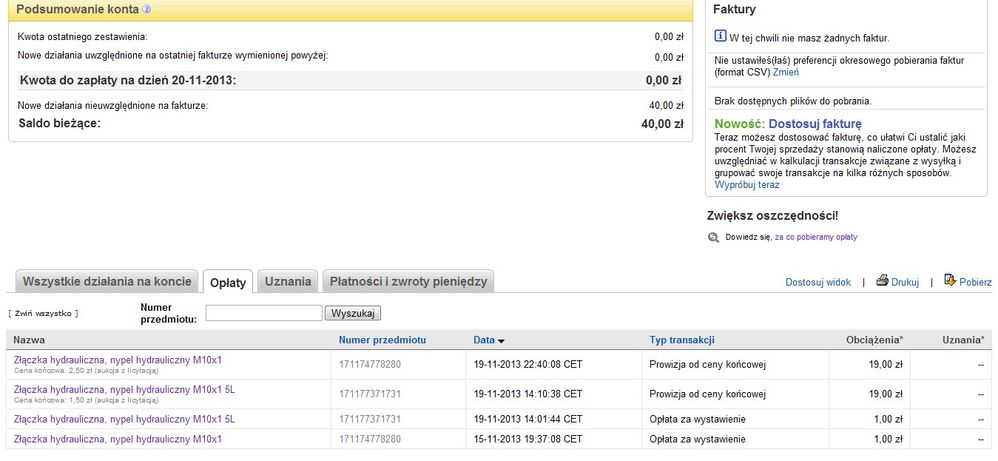The height and width of the screenshot is (461, 998).
Task: Select the Opłaty tab
Action: 228,283
